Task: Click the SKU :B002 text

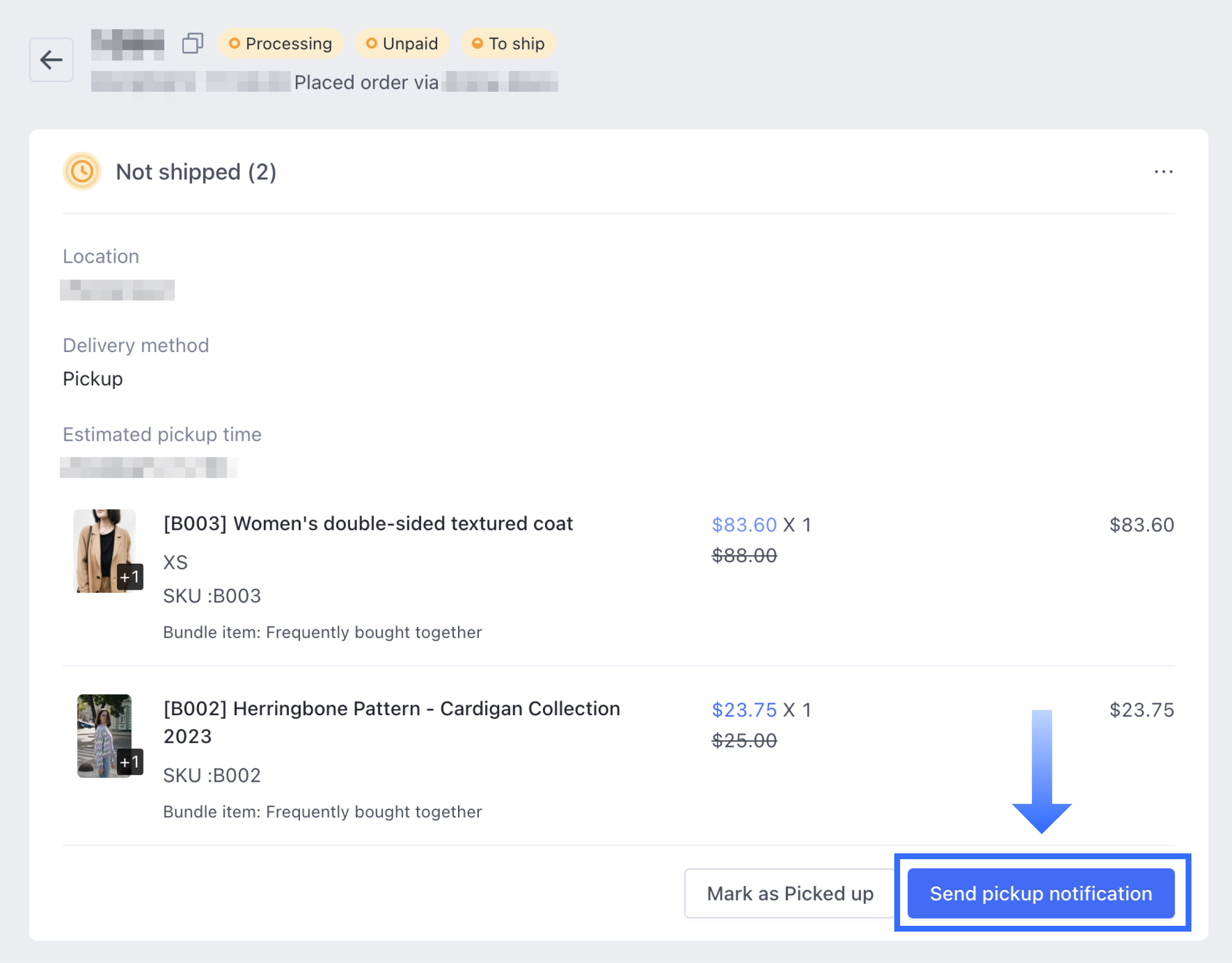Action: (x=212, y=775)
